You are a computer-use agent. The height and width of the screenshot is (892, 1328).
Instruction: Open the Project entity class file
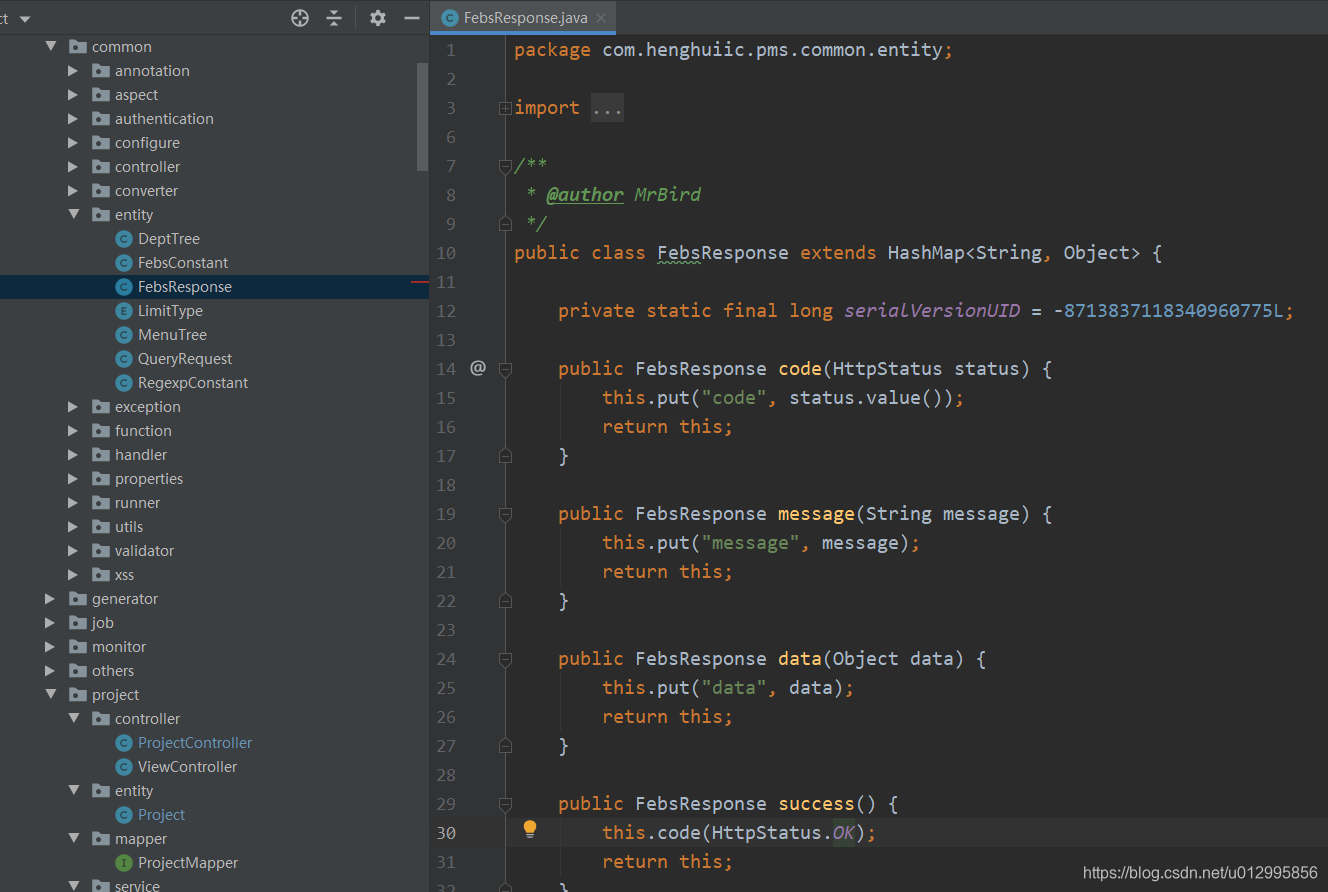161,814
